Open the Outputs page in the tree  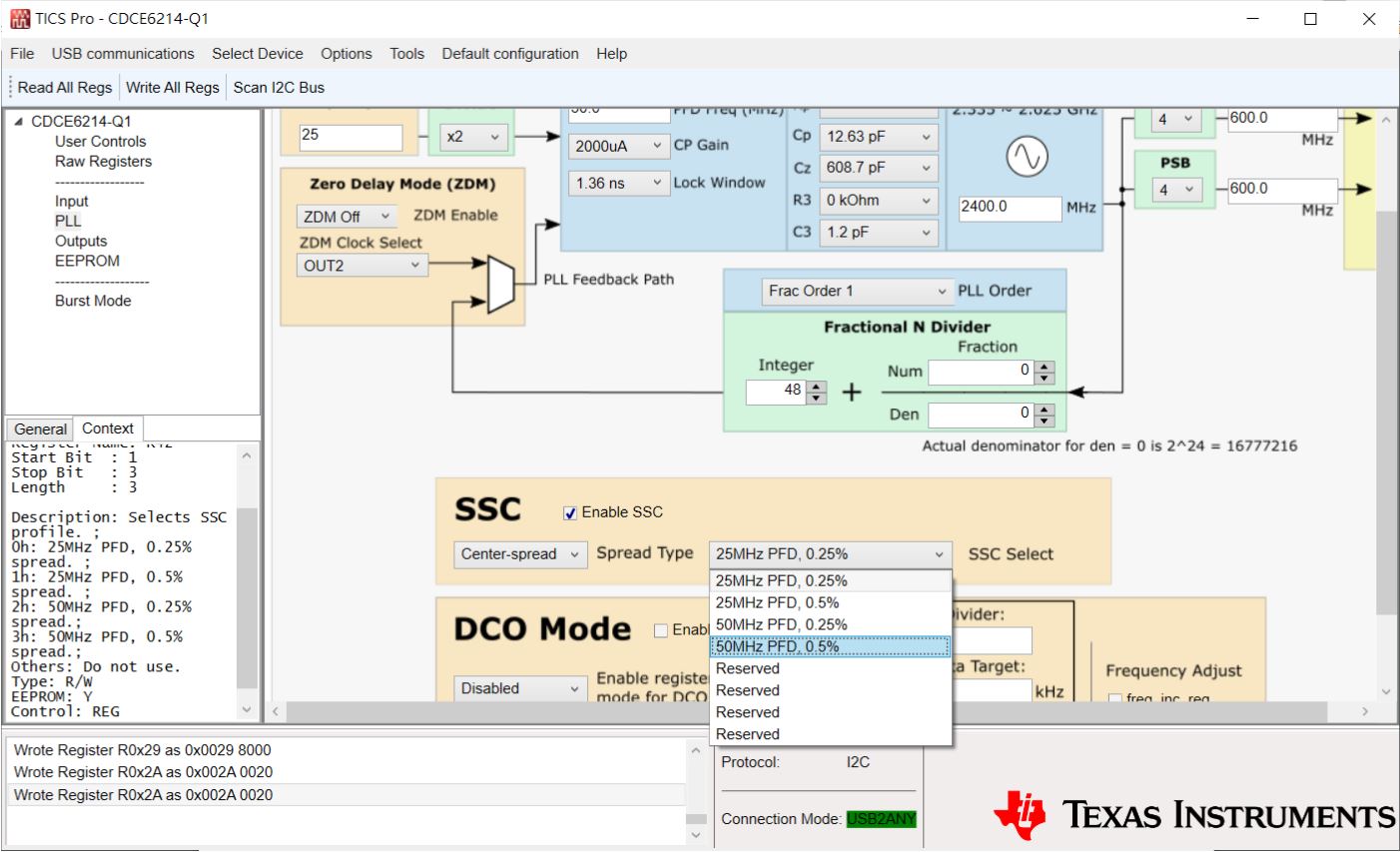(81, 242)
